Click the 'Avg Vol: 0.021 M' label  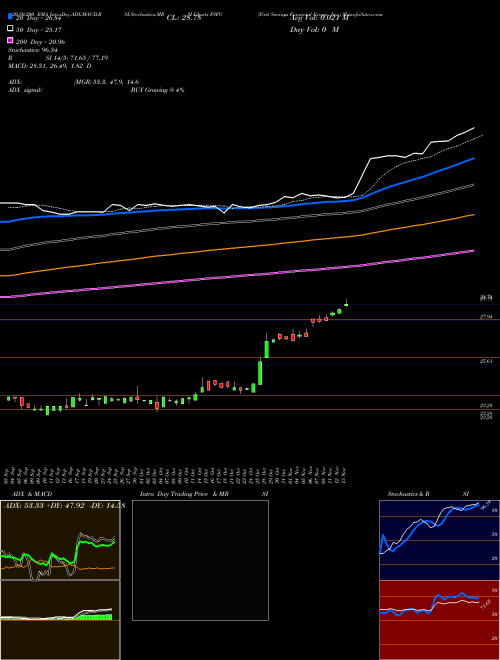[319, 18]
